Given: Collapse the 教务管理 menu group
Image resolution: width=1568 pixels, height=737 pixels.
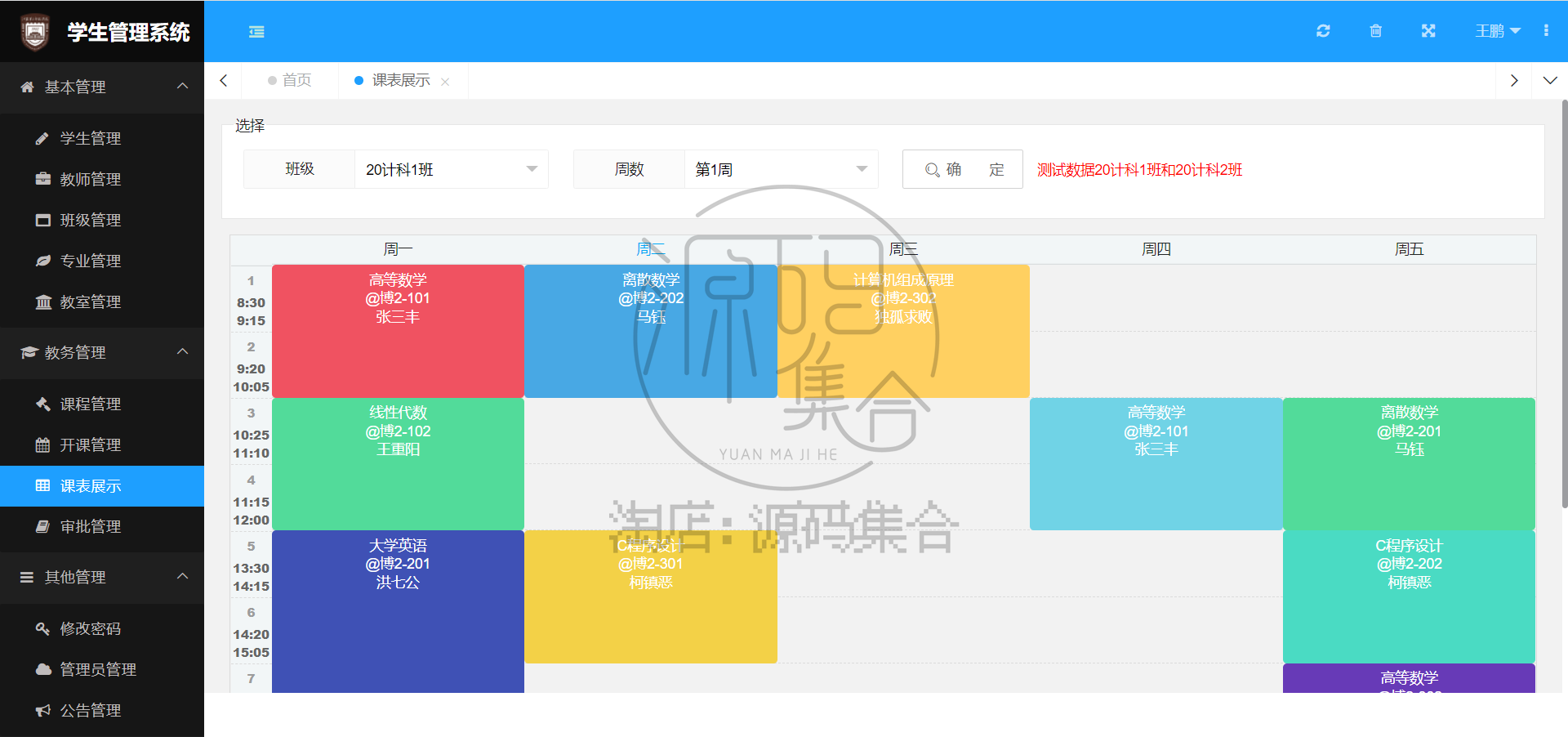Looking at the screenshot, I should pyautogui.click(x=182, y=351).
